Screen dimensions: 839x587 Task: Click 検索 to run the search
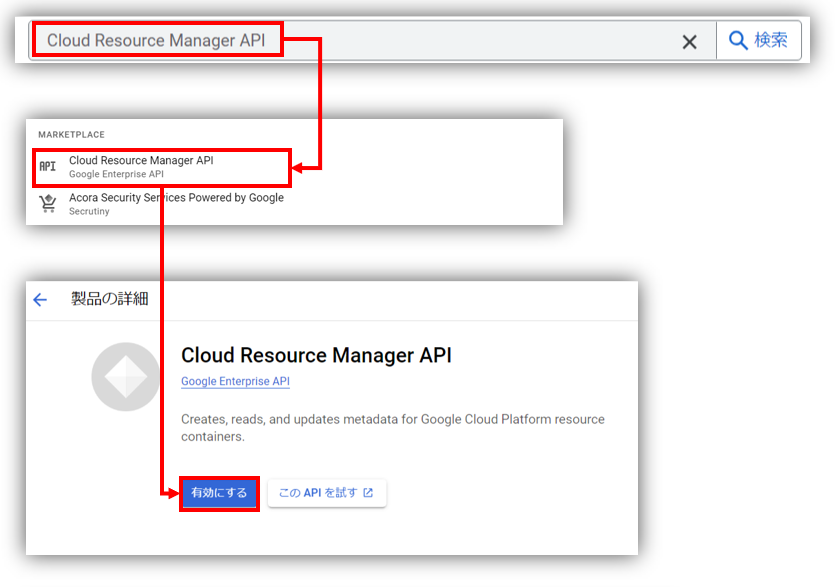coord(760,40)
